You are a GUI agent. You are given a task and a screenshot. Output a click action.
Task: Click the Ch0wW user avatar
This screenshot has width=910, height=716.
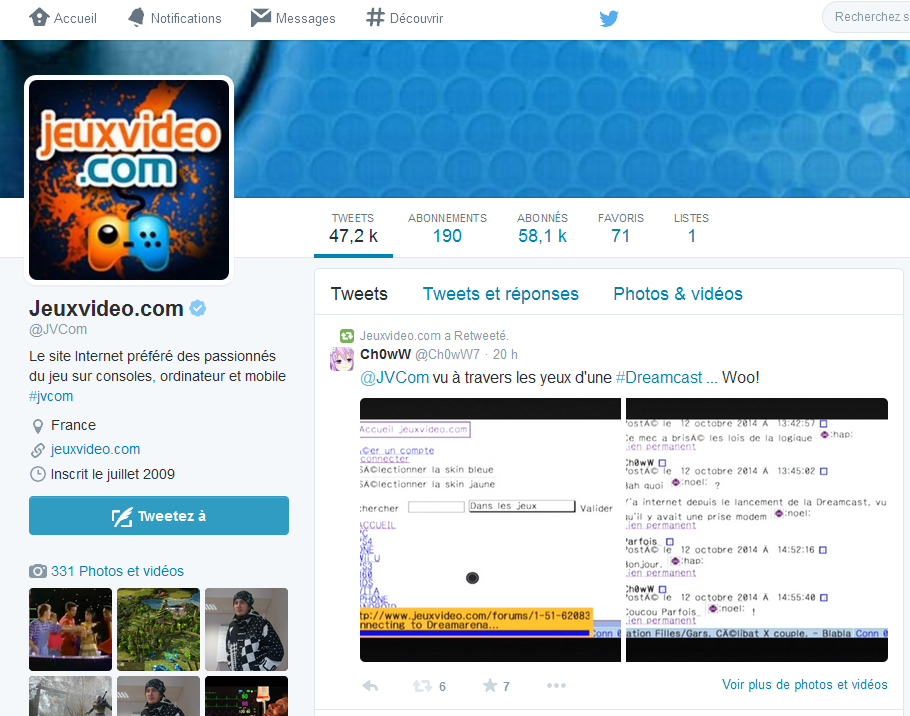pos(342,359)
